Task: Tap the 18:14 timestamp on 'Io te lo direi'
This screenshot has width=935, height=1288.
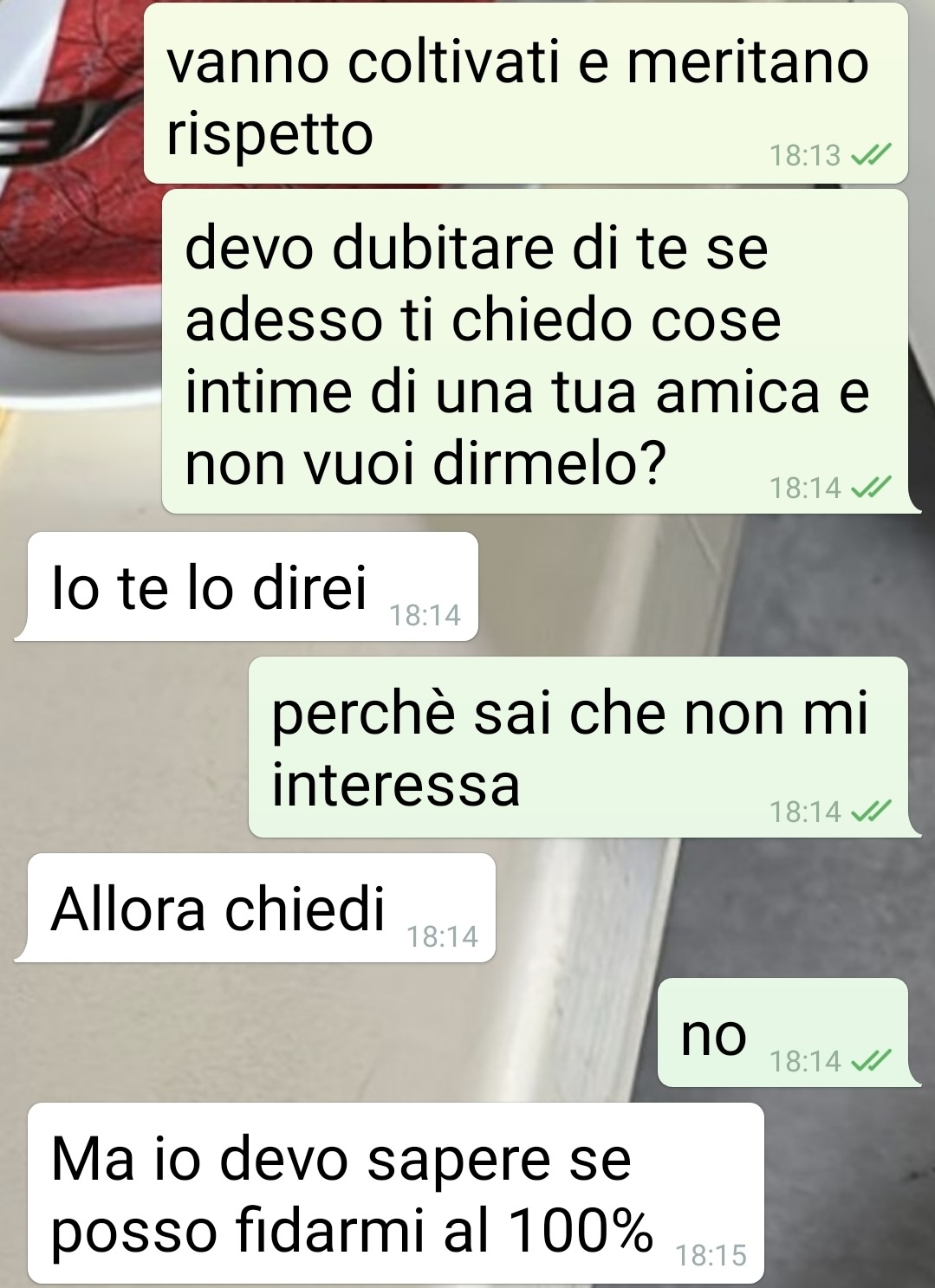Action: point(425,616)
